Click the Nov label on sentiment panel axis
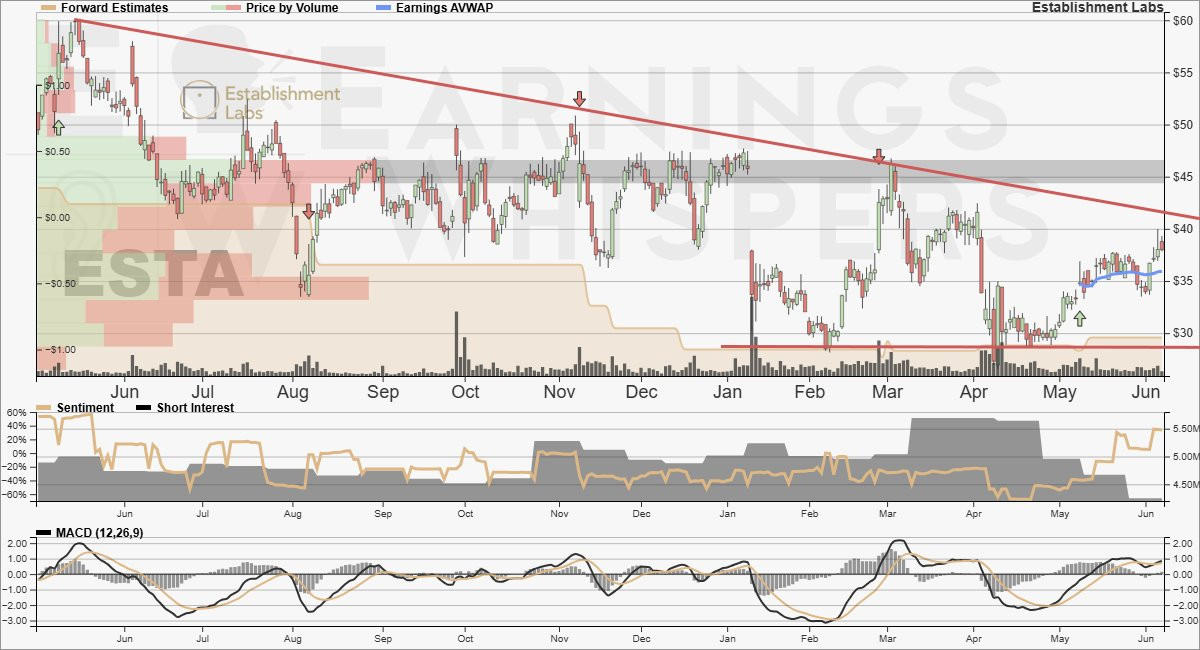 [x=559, y=514]
